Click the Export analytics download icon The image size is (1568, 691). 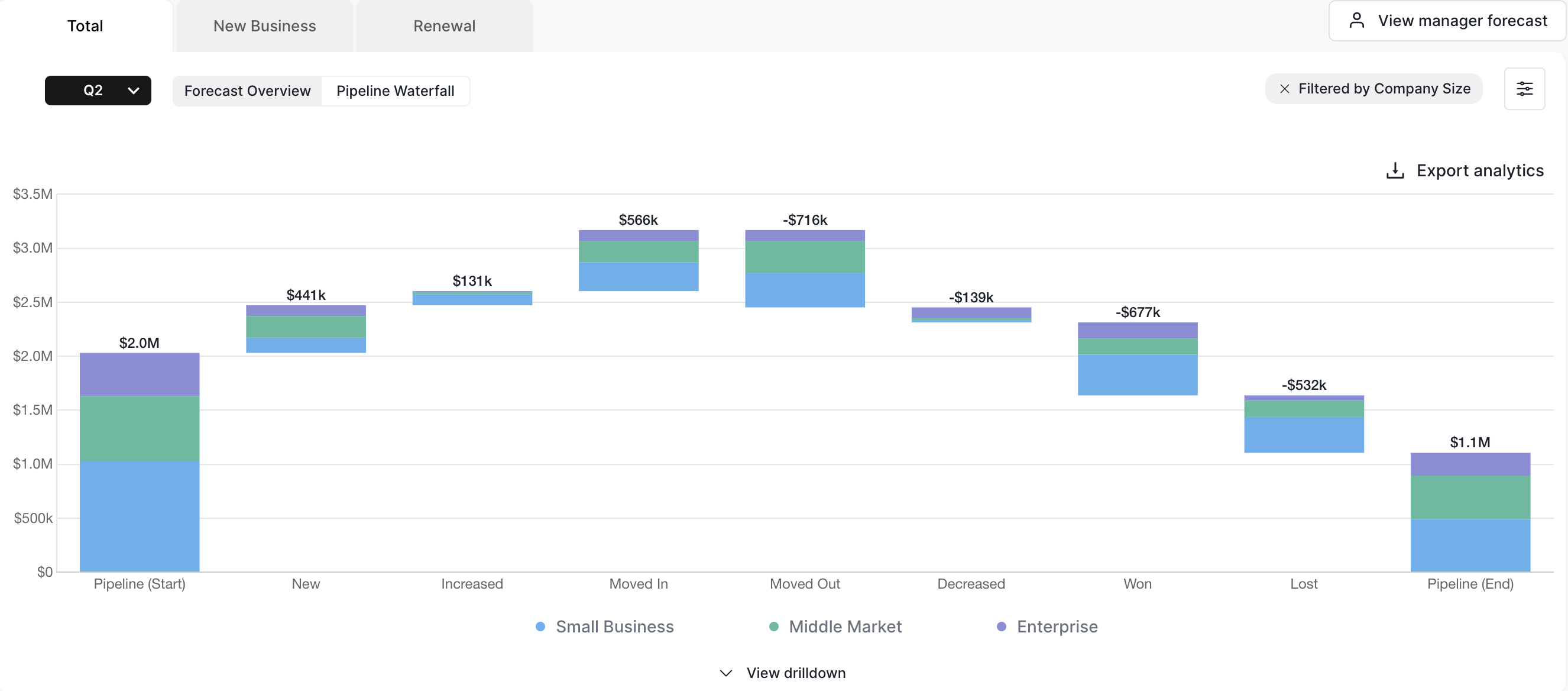(1395, 170)
